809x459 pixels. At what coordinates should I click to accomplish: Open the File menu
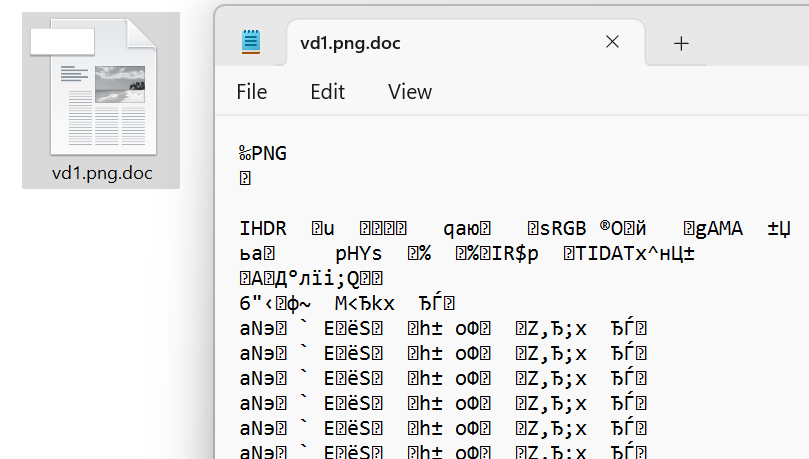click(252, 92)
